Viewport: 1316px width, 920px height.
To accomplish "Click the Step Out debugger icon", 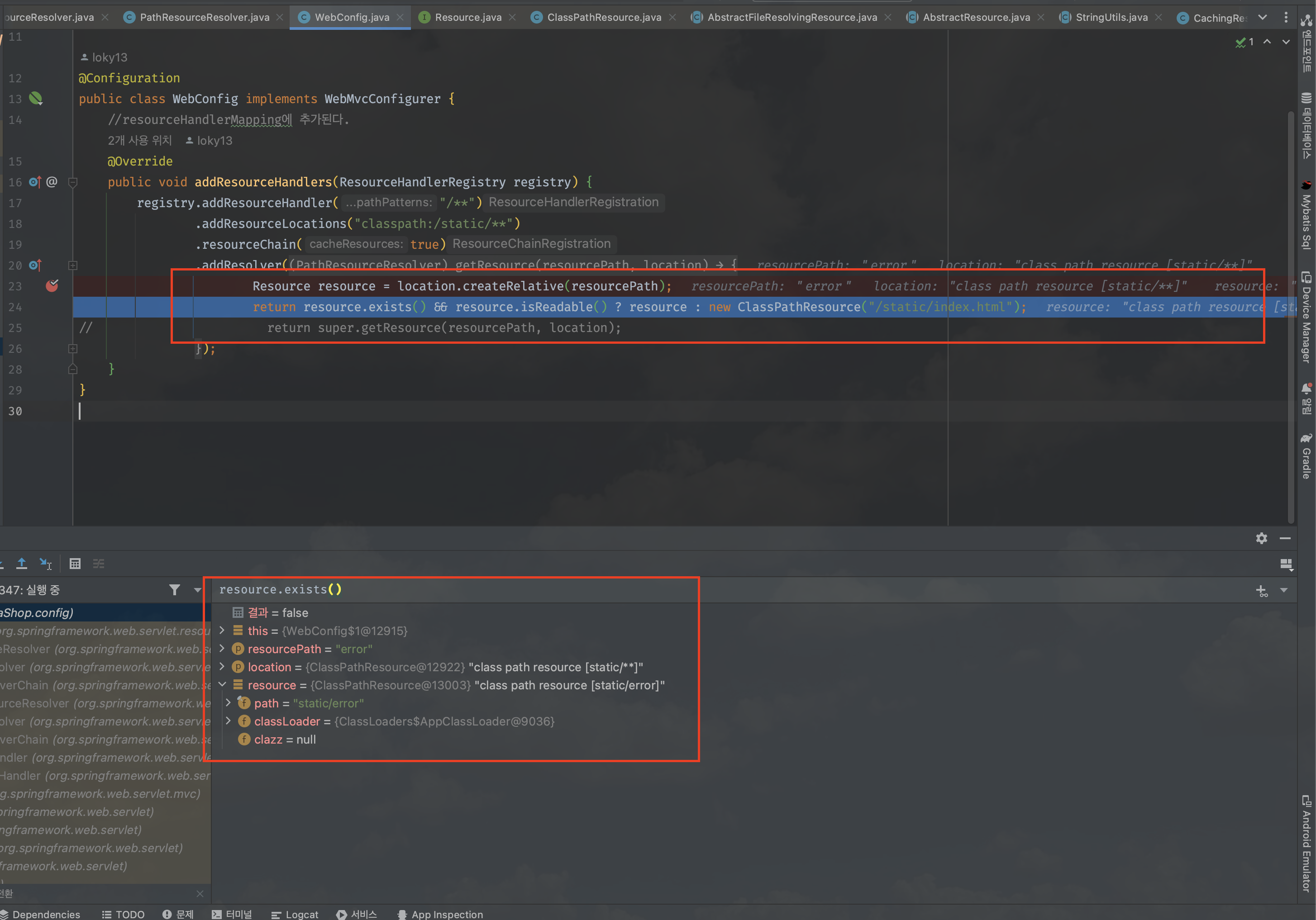I will (22, 564).
